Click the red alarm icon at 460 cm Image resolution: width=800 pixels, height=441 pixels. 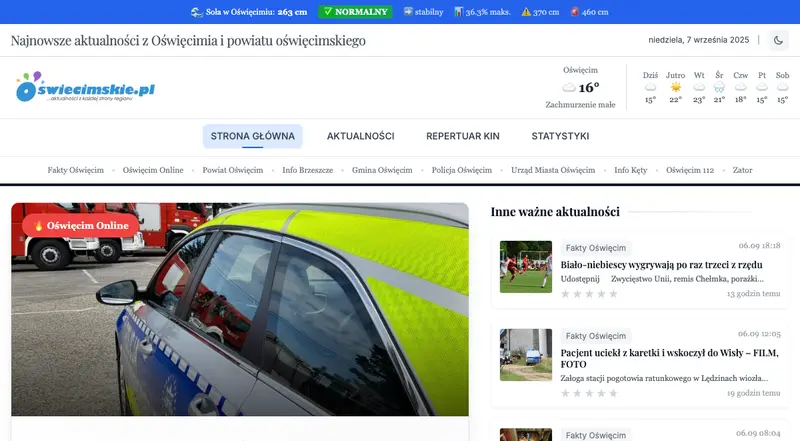(x=574, y=12)
